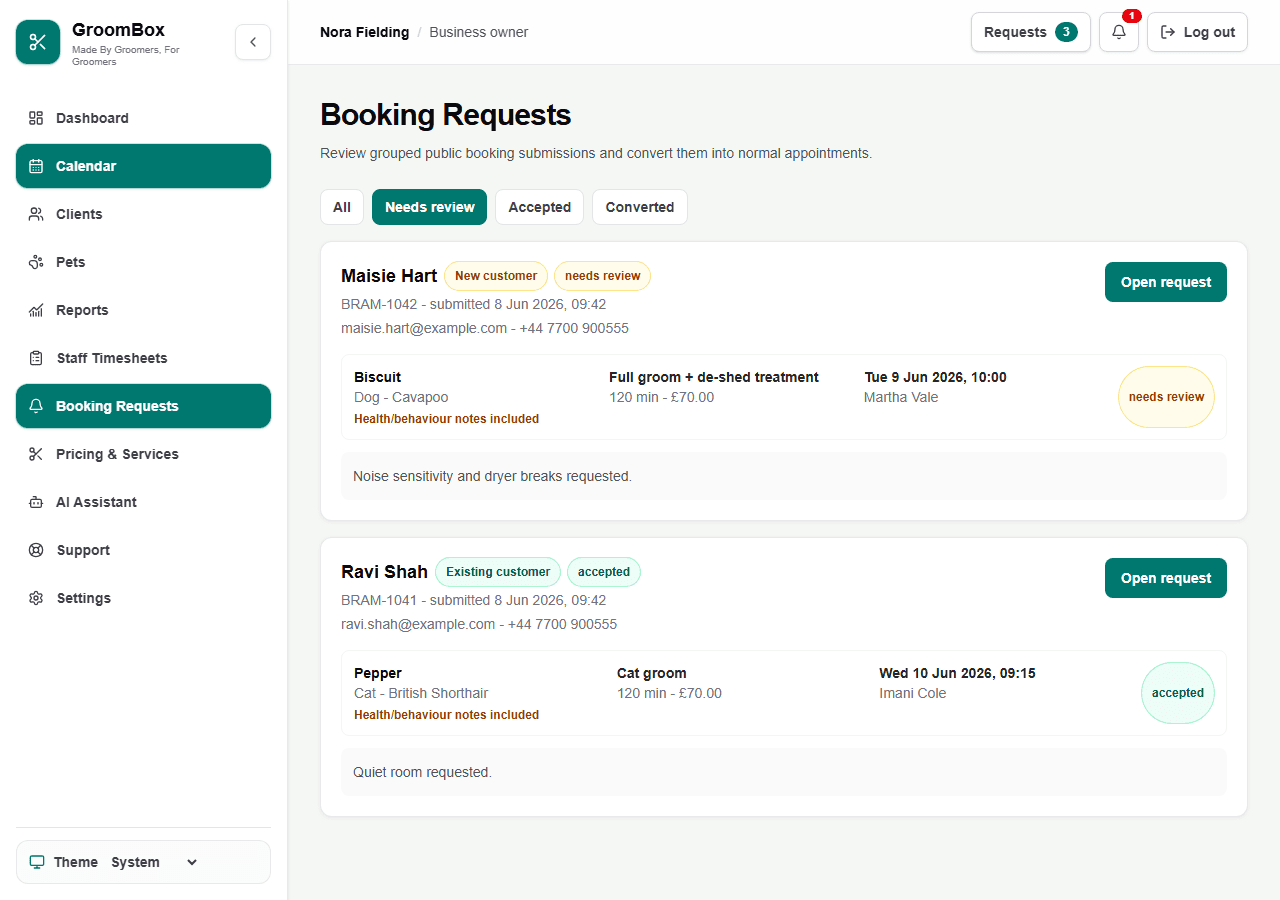Select the Clients people icon
1280x900 pixels.
(x=36, y=214)
